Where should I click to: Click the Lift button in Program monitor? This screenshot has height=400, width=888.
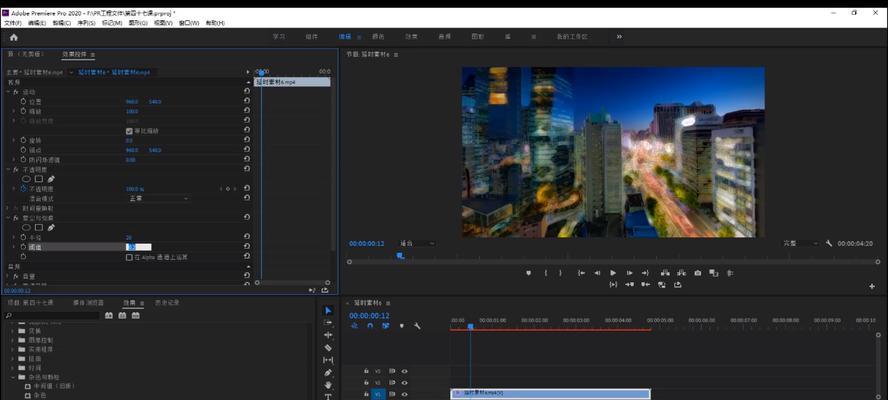coord(665,273)
